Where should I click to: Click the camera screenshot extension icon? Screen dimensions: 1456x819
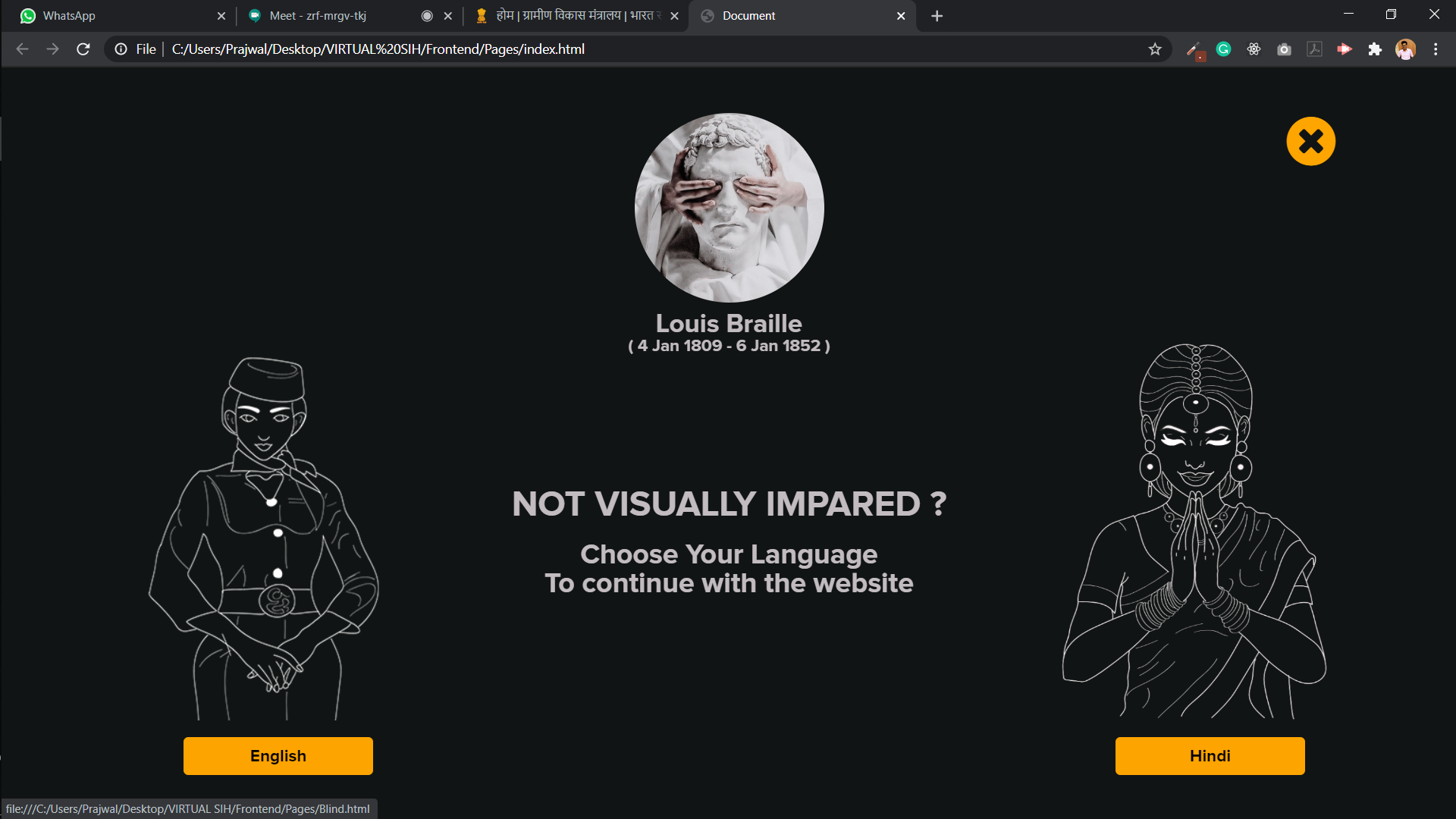pyautogui.click(x=1284, y=49)
